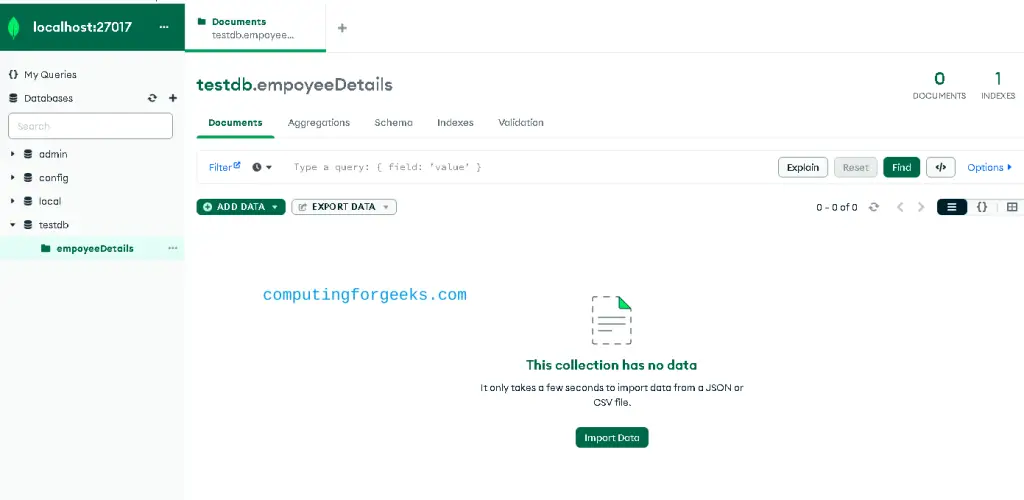This screenshot has height=500, width=1024.
Task: Open the EXPORT DATA dropdown
Action: point(344,207)
